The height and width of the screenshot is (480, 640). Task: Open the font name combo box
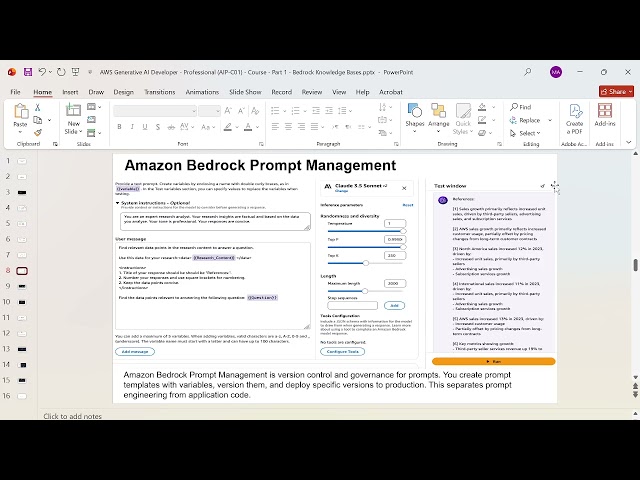click(155, 111)
